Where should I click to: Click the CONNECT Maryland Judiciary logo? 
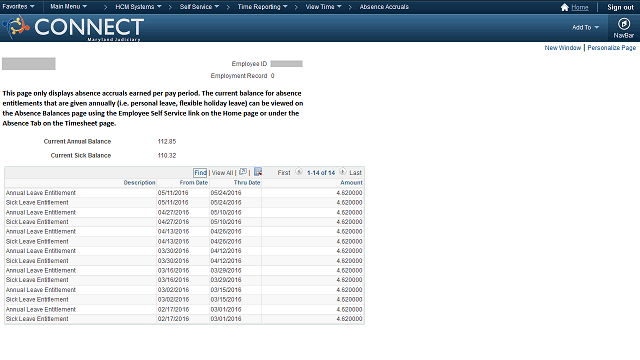point(73,28)
